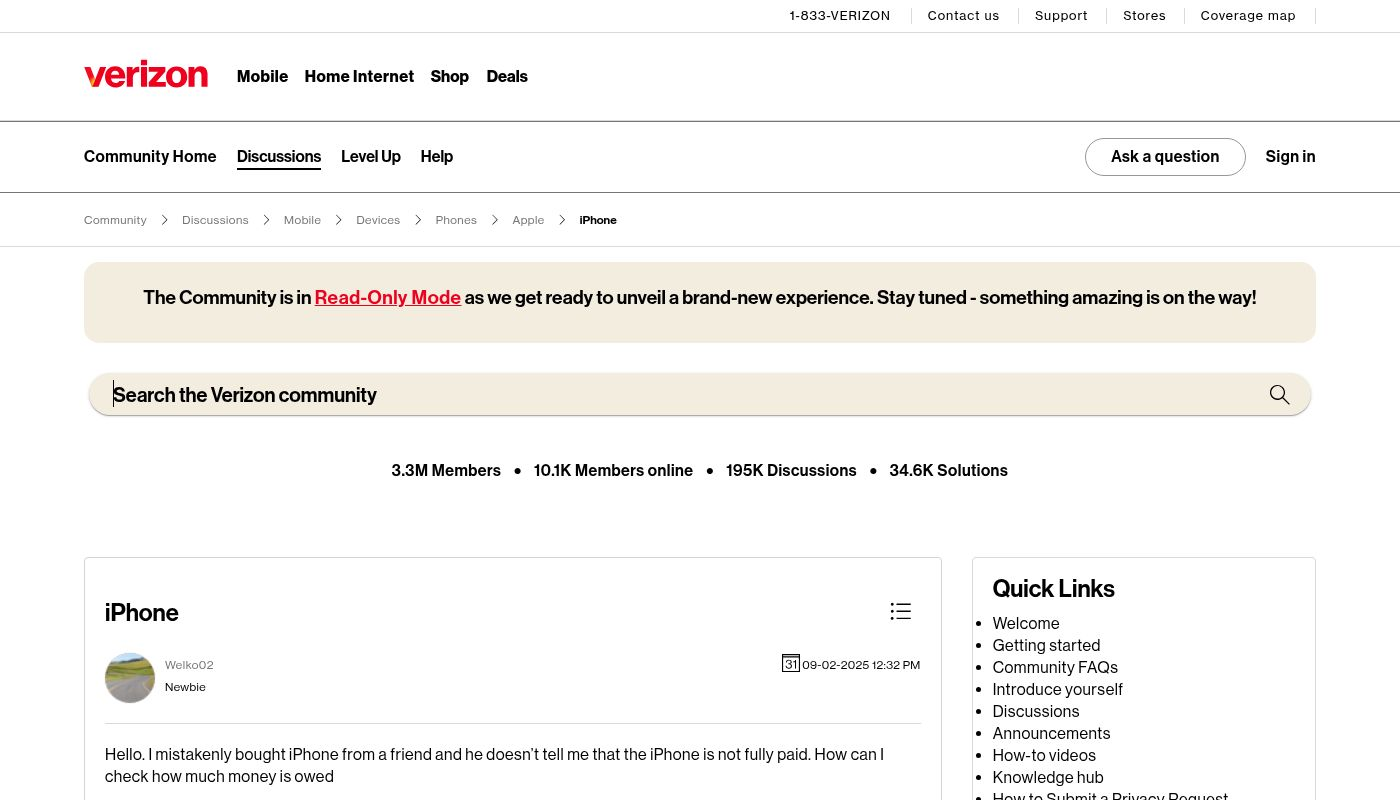The image size is (1400, 800).
Task: Click the Verizon logo
Action: tap(146, 76)
